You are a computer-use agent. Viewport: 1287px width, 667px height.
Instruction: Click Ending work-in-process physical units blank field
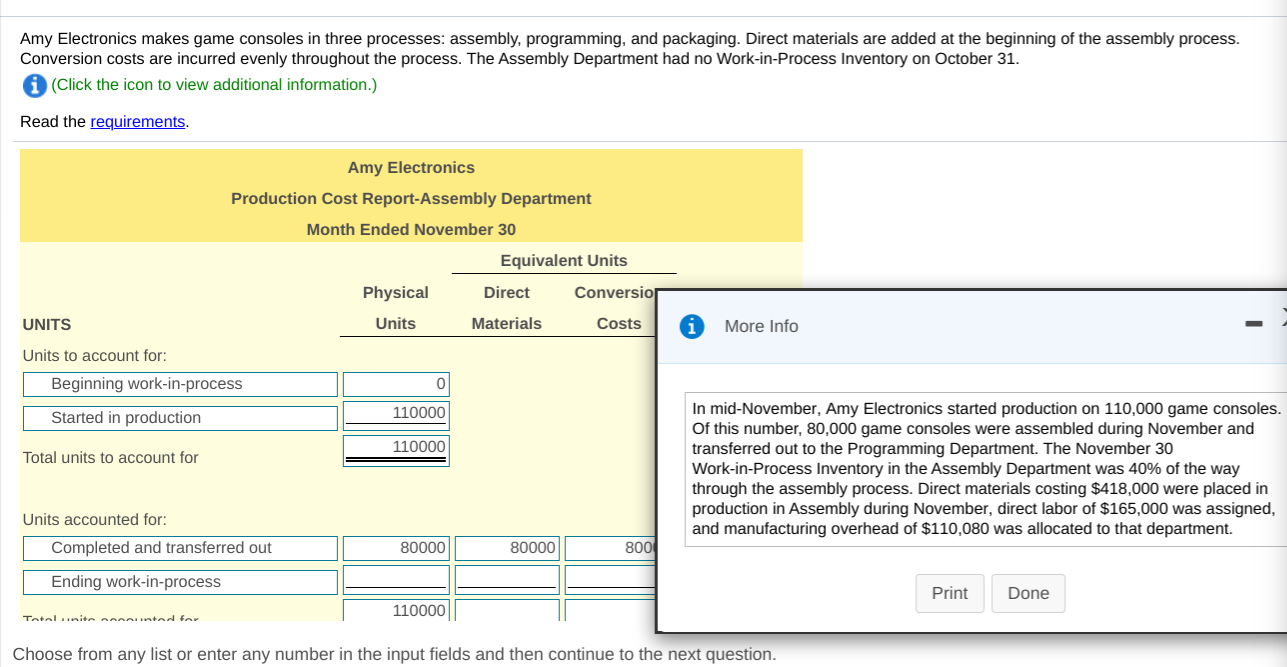click(395, 579)
